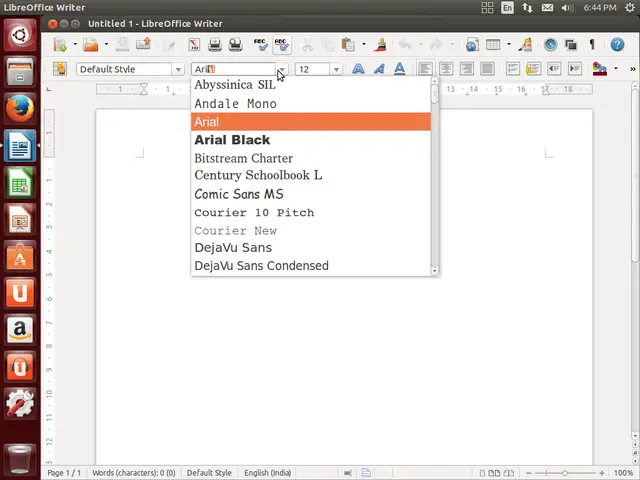Screen dimensions: 640x480
Task: Run Spelling and Grammar check
Action: coord(260,44)
